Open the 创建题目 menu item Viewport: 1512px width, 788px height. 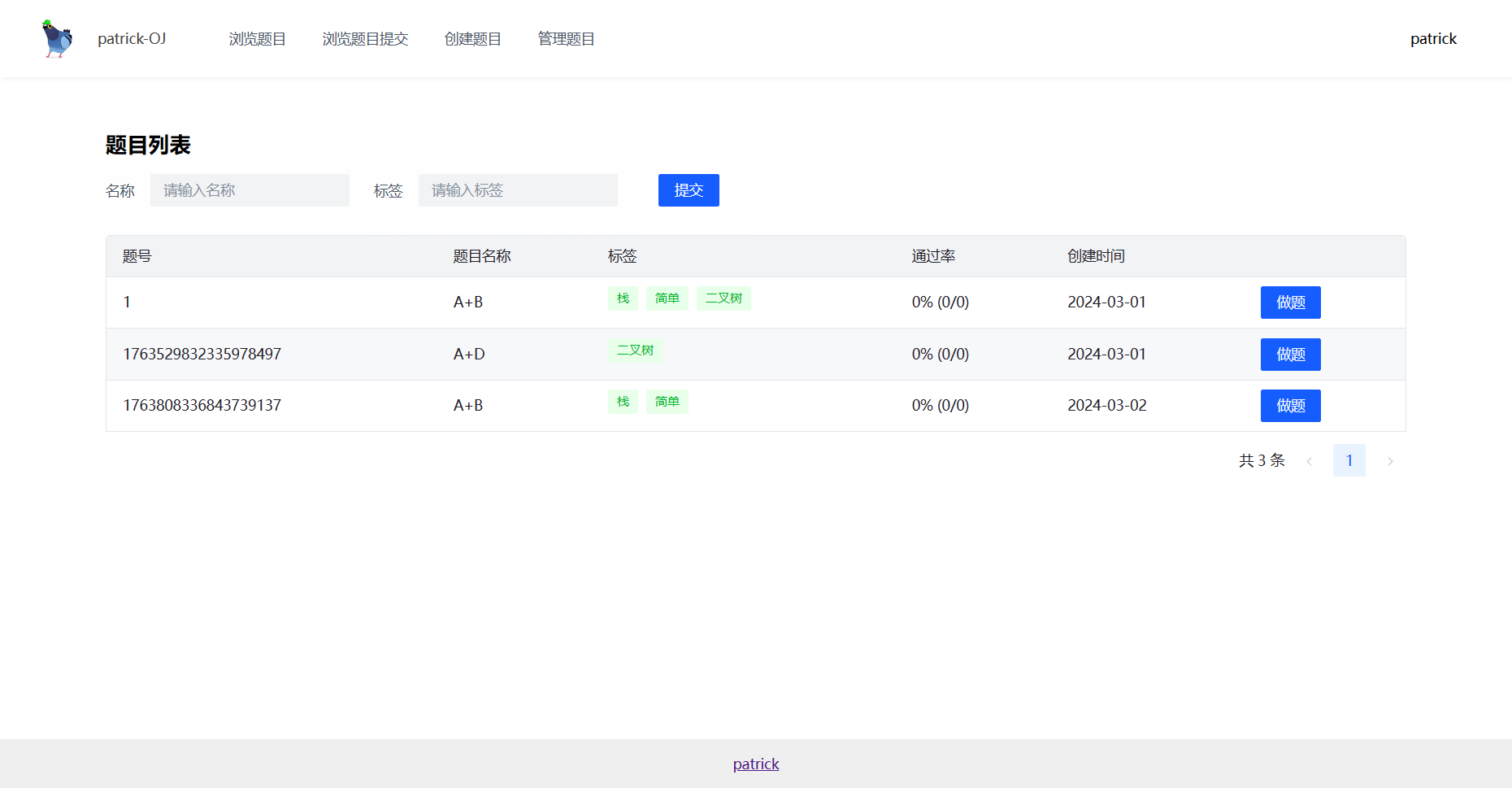[472, 39]
